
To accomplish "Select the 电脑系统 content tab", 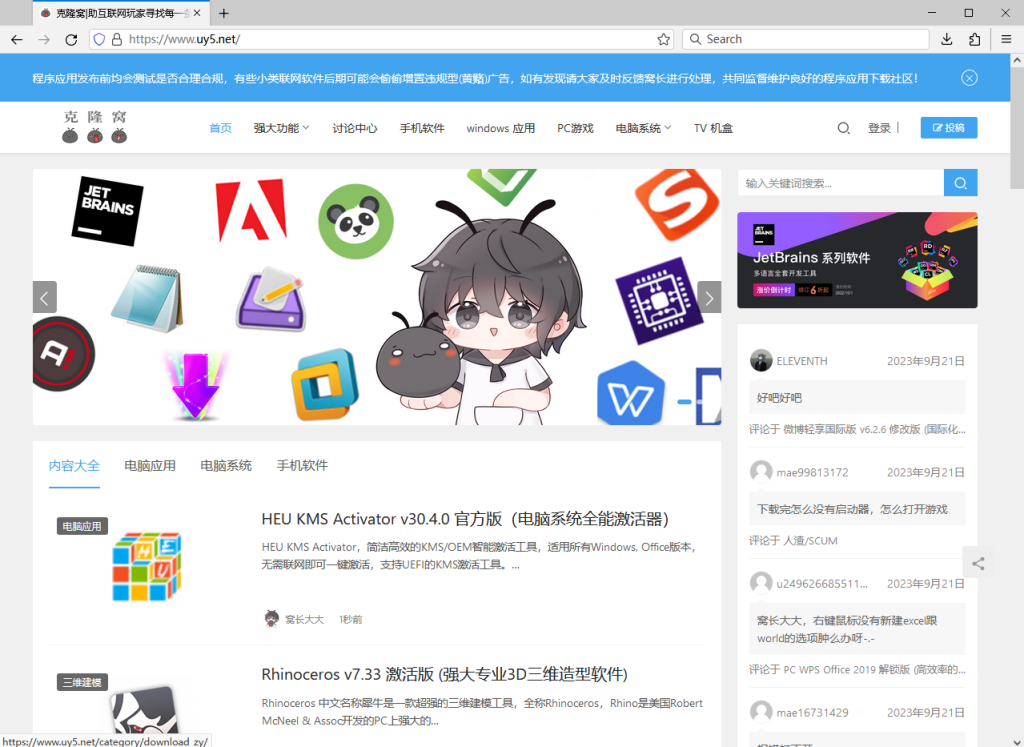I will pyautogui.click(x=226, y=466).
